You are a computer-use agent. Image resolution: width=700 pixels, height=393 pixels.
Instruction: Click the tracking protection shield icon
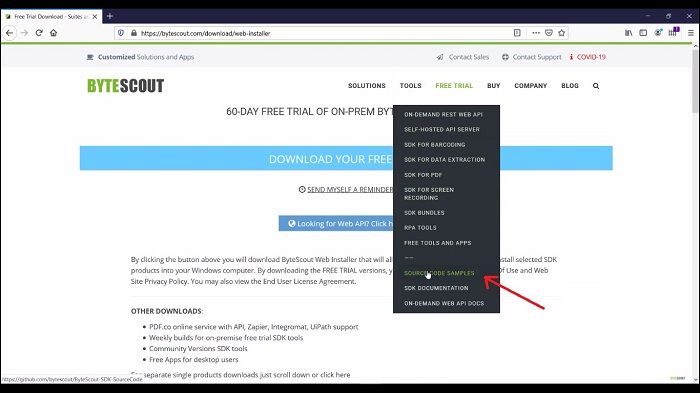[x=121, y=33]
